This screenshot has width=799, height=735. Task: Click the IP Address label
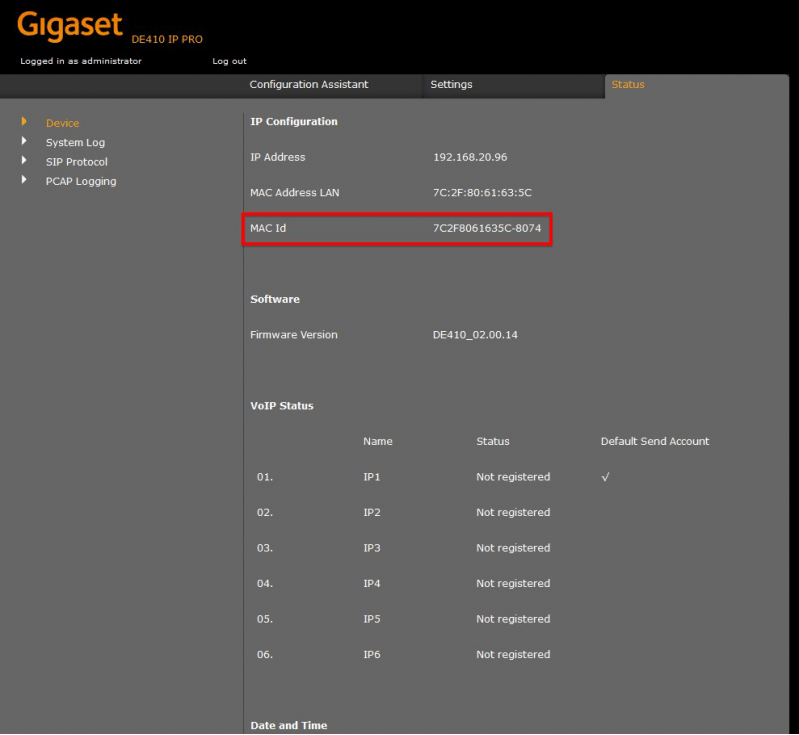point(278,158)
